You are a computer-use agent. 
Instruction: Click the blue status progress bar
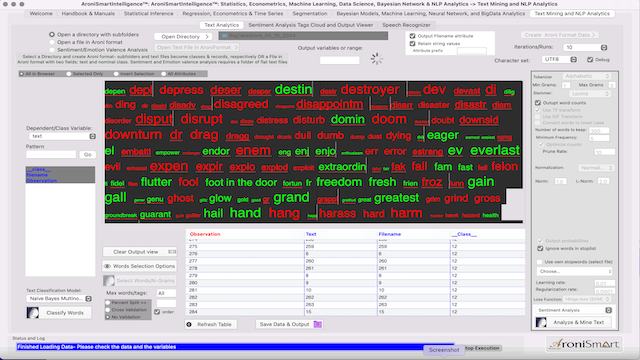tap(235, 347)
